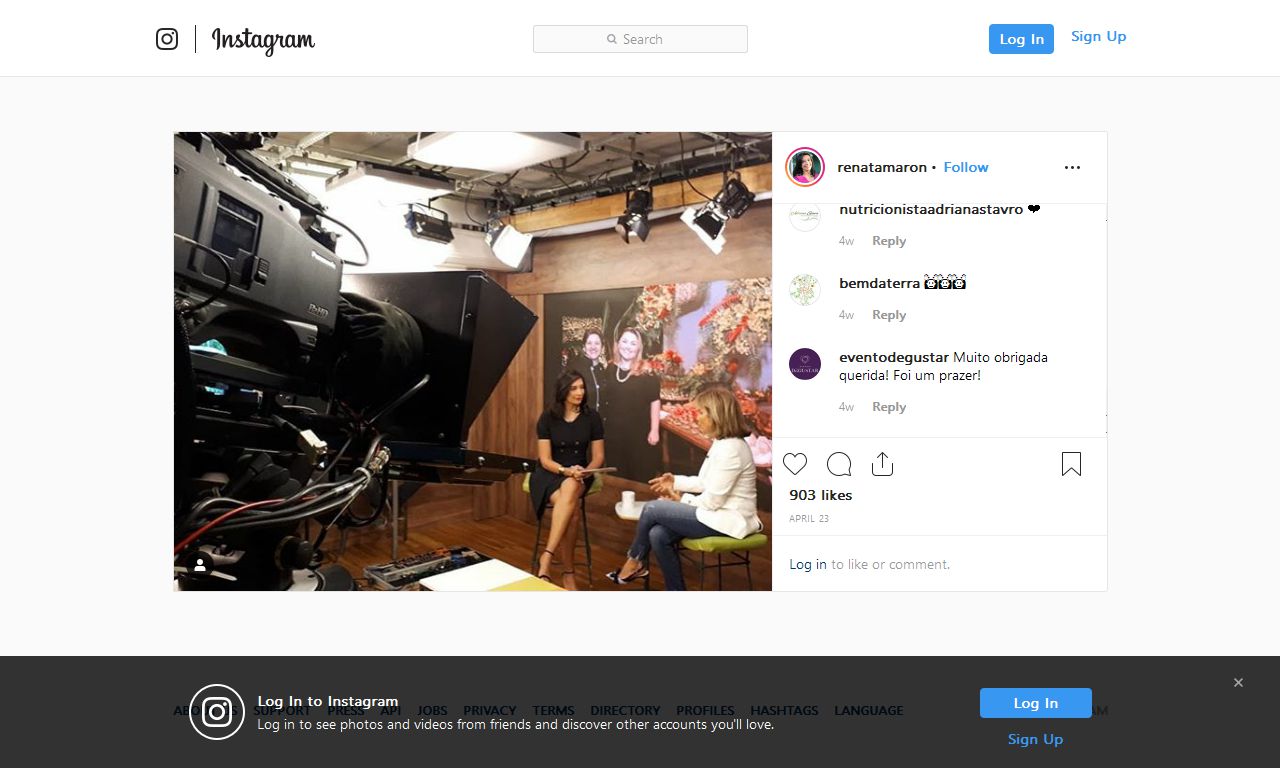This screenshot has height=768, width=1280.
Task: Share the post using the share icon
Action: click(x=882, y=464)
